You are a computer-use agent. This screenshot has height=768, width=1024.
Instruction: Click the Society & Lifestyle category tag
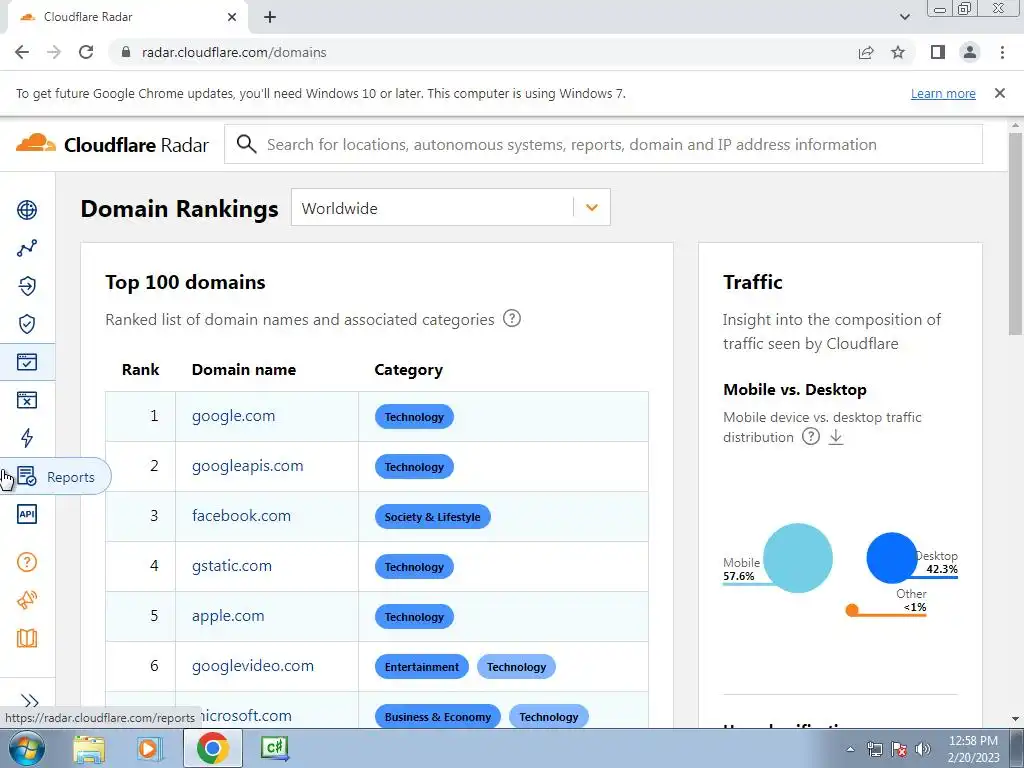click(x=432, y=517)
